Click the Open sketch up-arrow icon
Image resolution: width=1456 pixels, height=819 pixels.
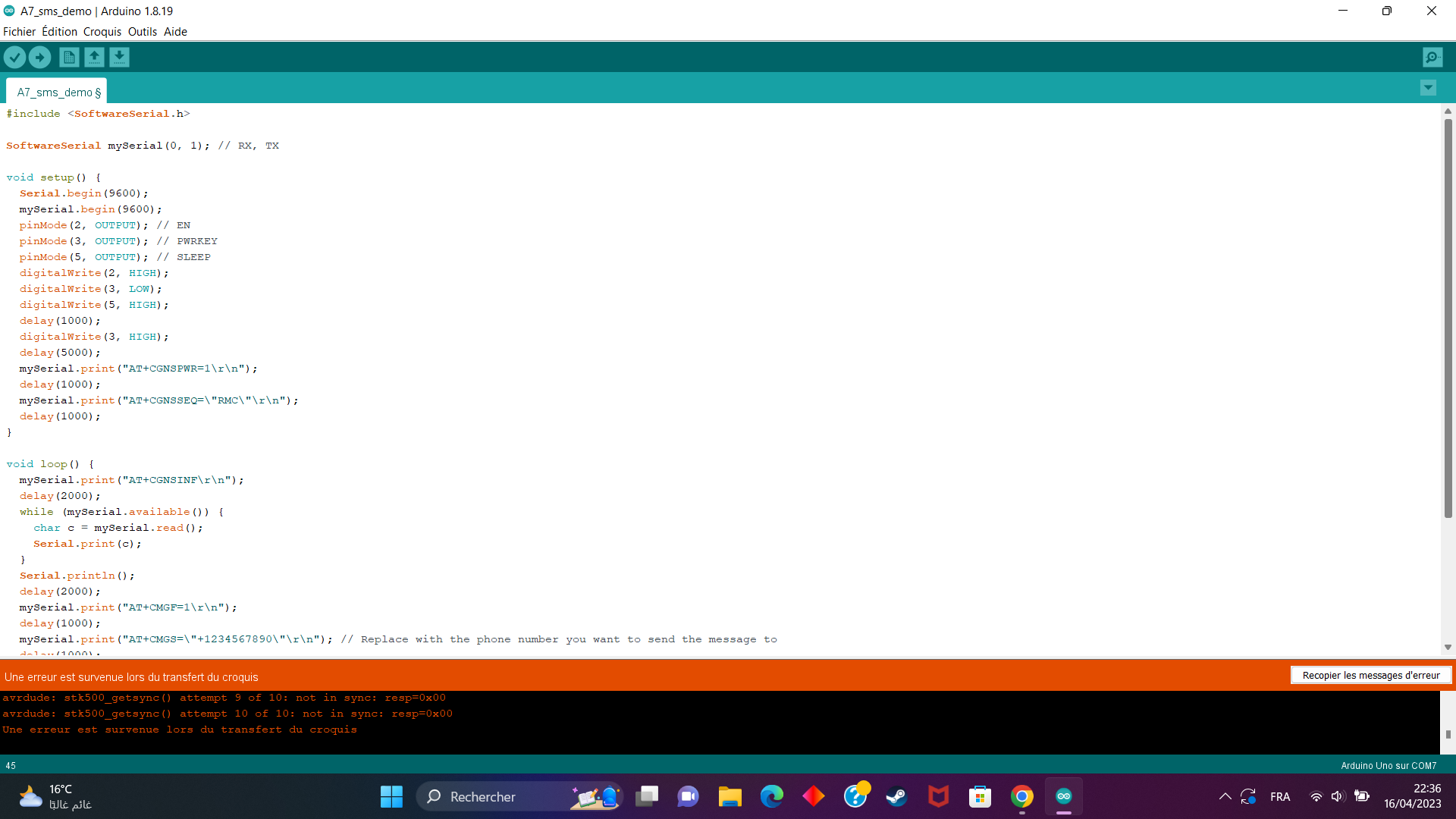[94, 57]
